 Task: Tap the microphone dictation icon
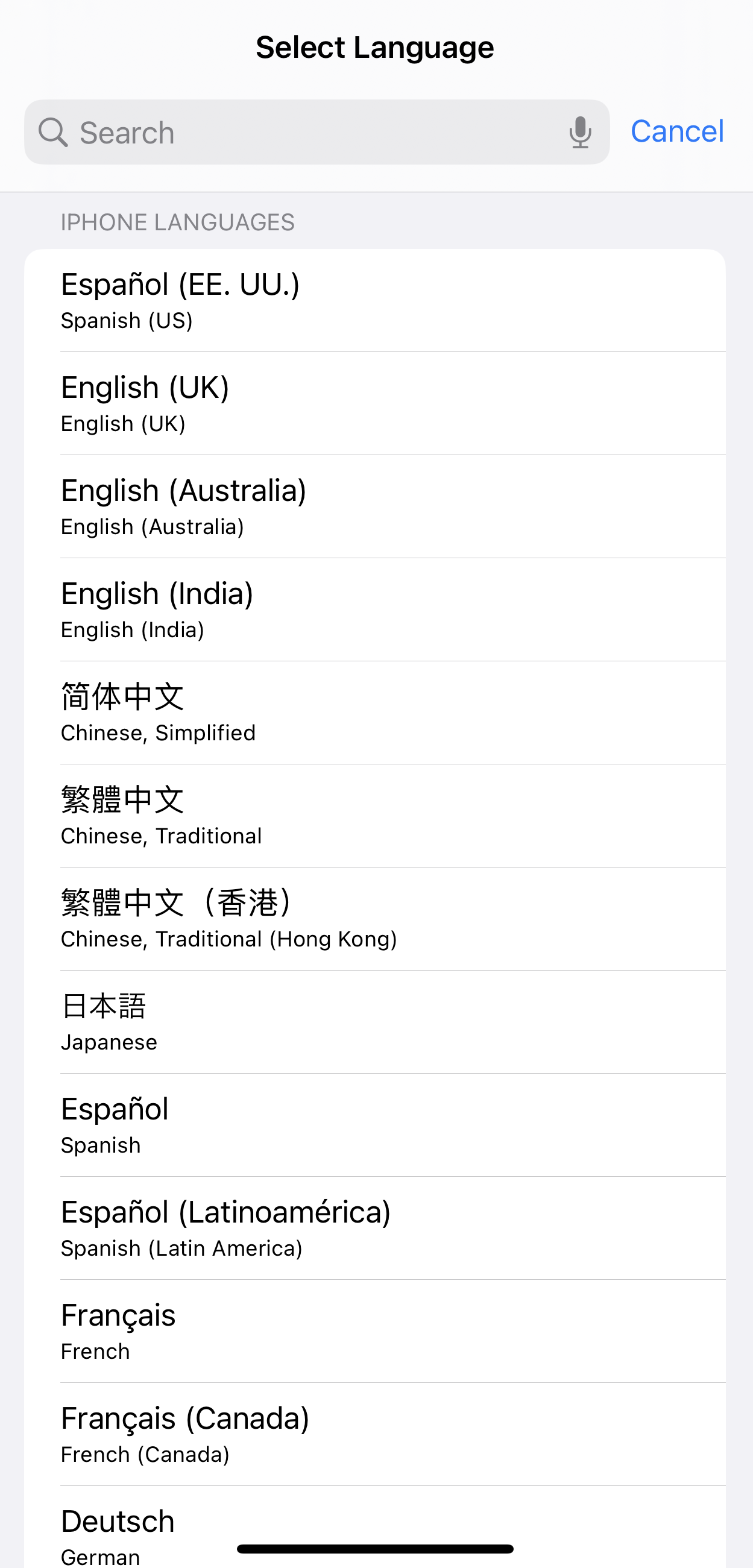(580, 132)
